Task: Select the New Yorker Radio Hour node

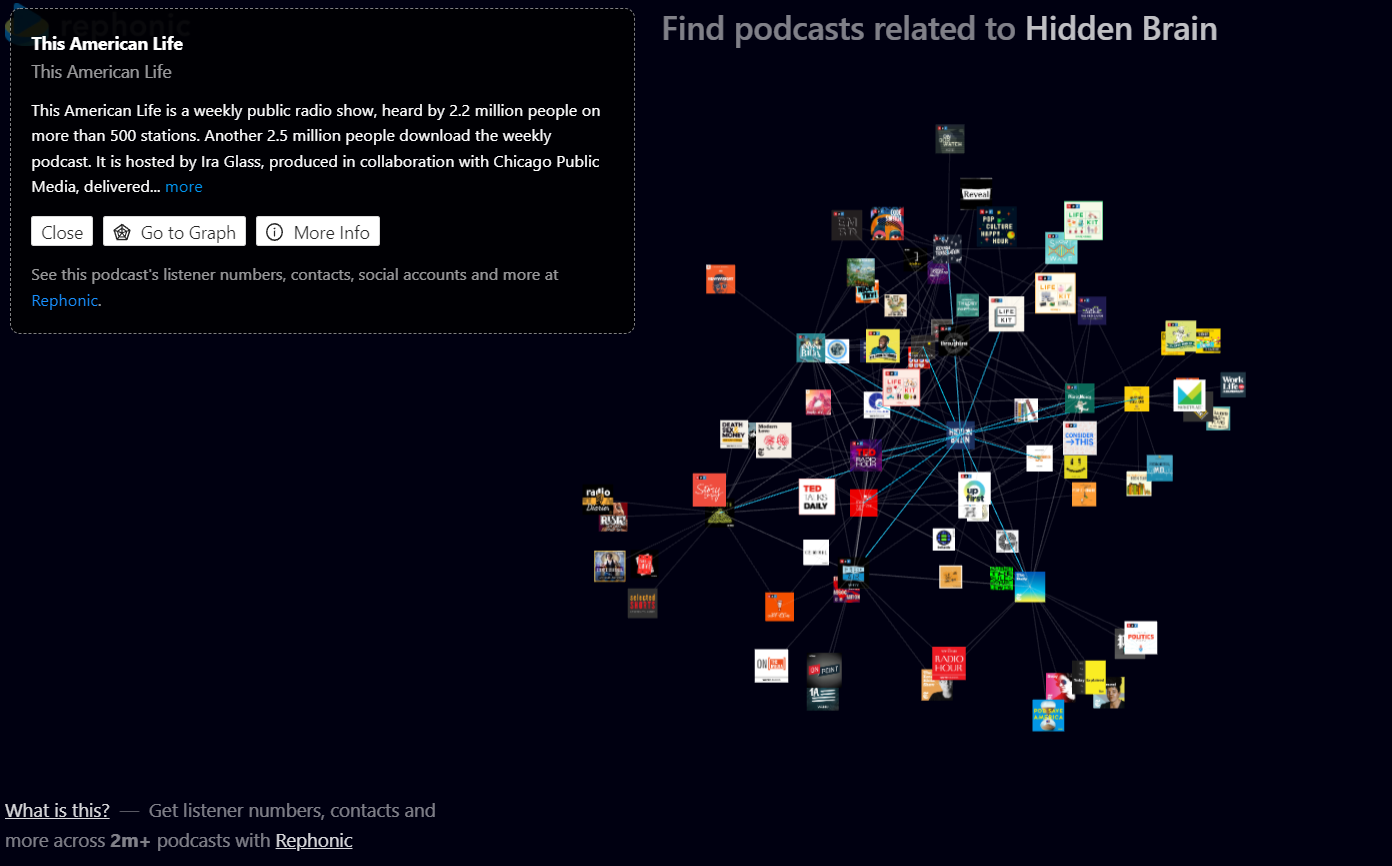Action: tap(949, 663)
